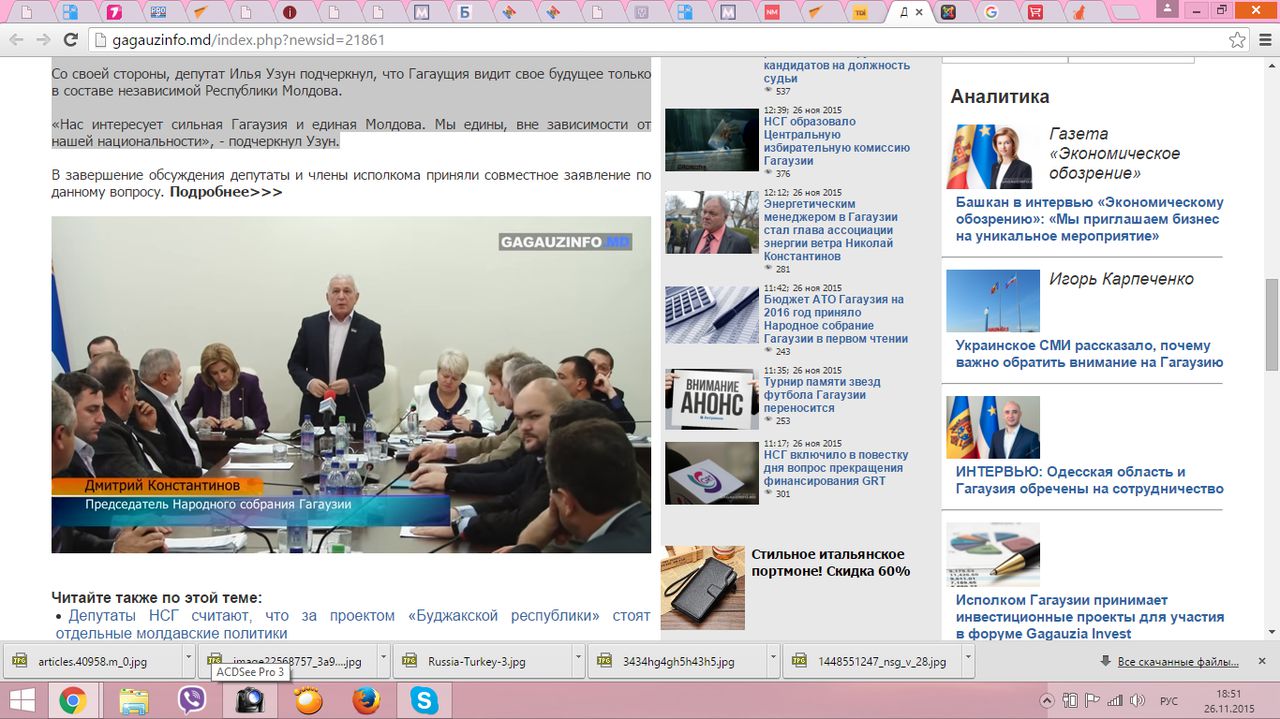Close the downloads bar
Image resolution: width=1280 pixels, height=719 pixels.
coord(1263,662)
